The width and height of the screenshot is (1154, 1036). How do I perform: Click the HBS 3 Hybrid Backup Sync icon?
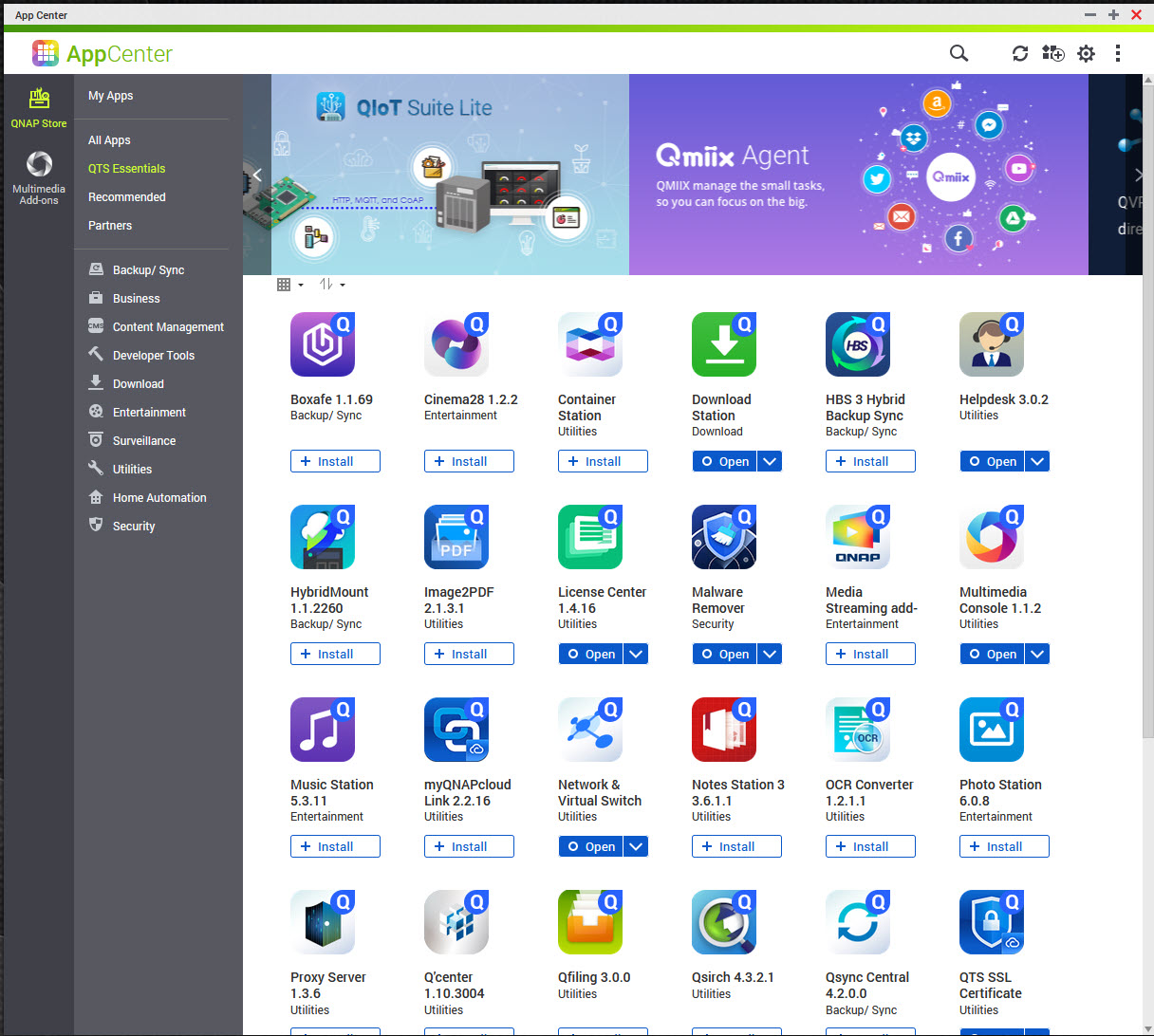pyautogui.click(x=858, y=344)
